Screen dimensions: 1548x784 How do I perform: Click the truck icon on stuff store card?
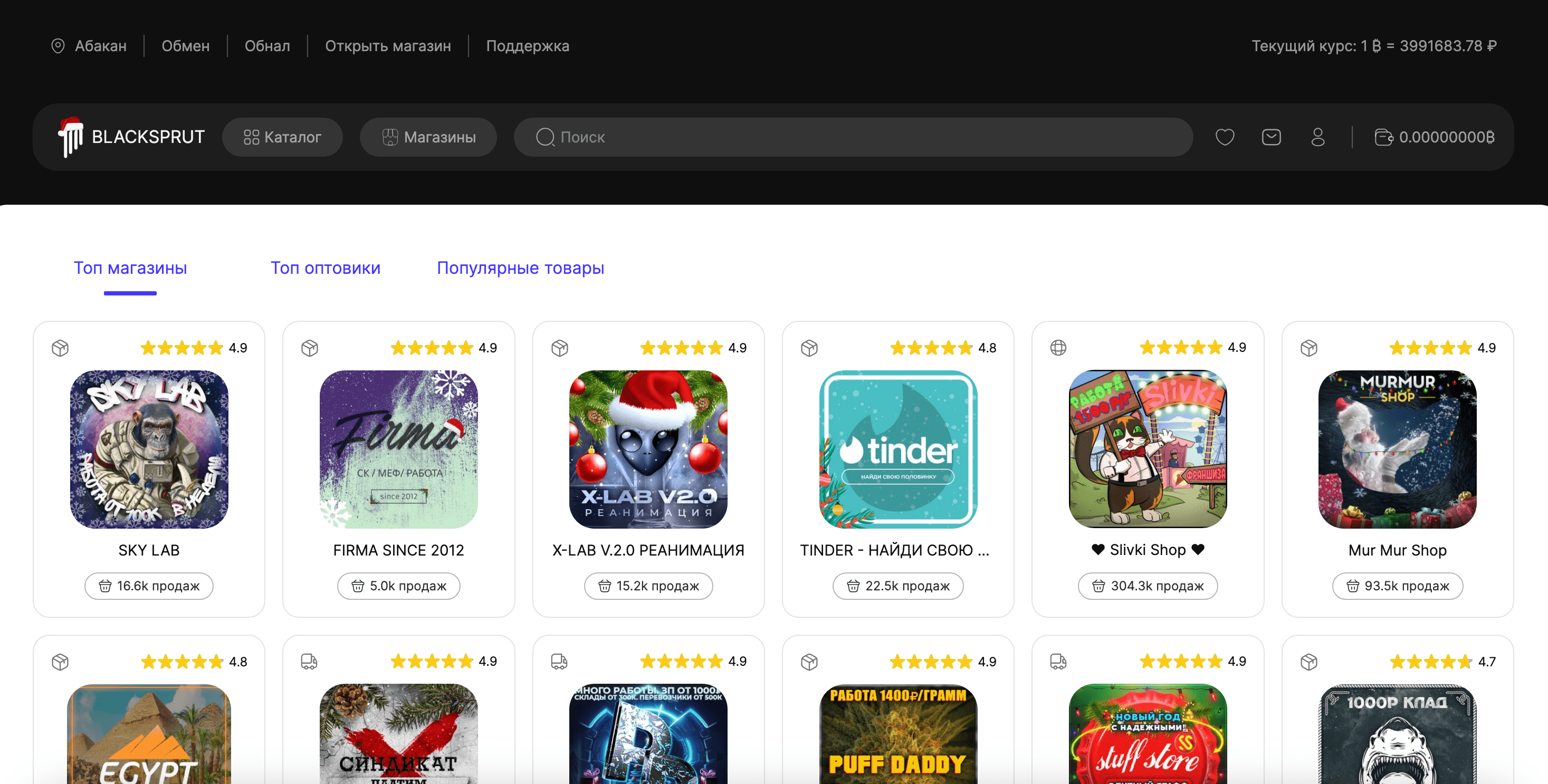pos(1058,662)
